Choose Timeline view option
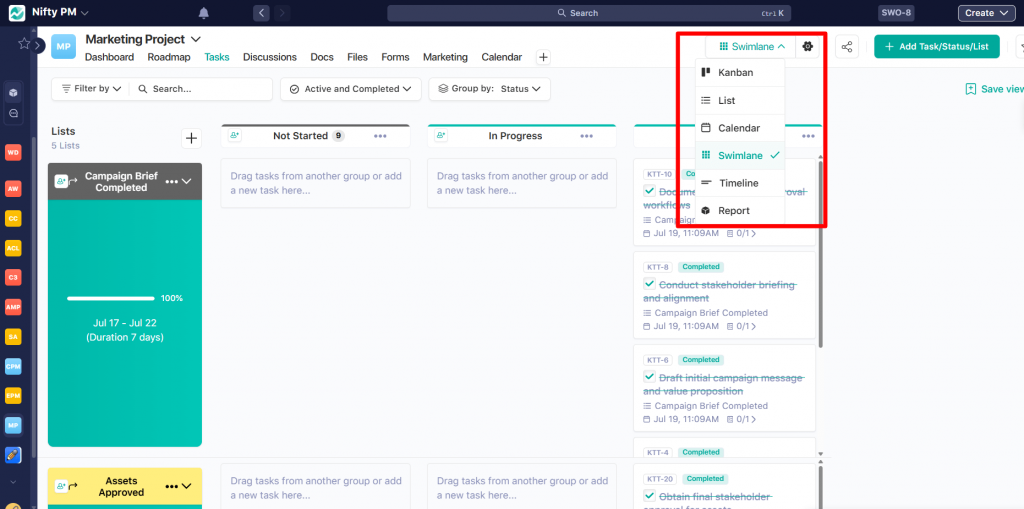1024x509 pixels. 738,183
